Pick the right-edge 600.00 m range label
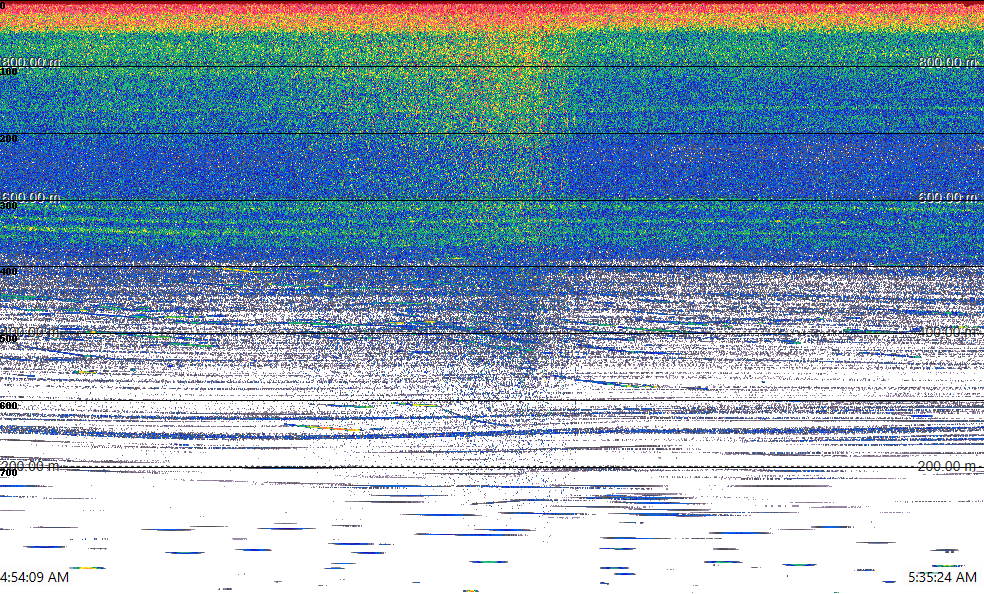Viewport: 984px width, 594px height. (x=948, y=197)
